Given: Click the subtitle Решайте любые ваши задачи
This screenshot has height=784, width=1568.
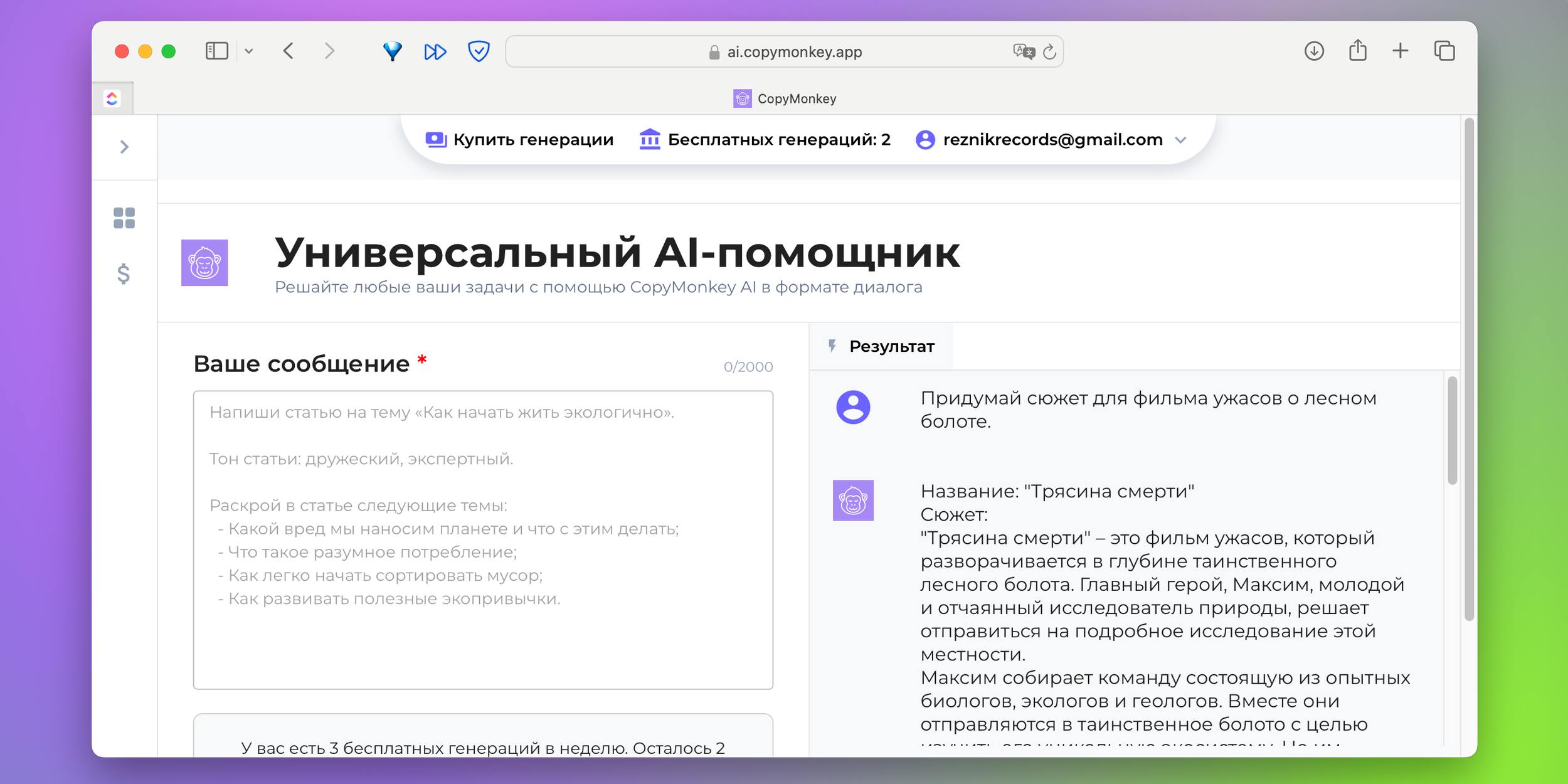Looking at the screenshot, I should point(598,287).
